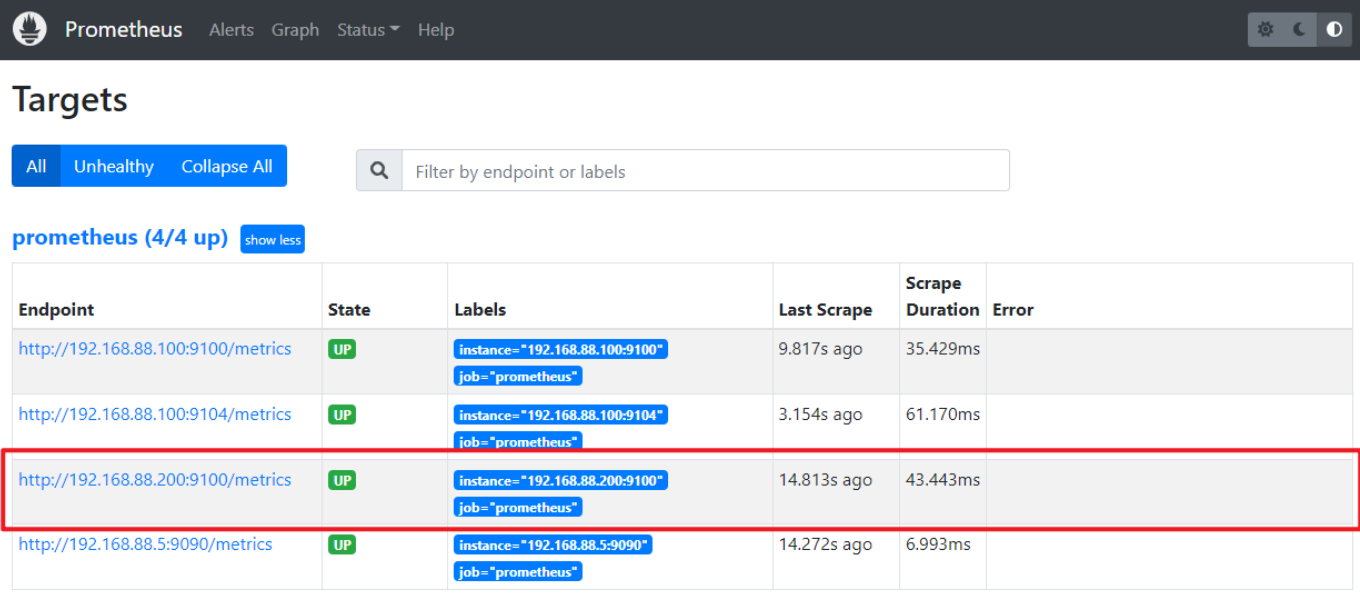1360x595 pixels.
Task: Click job="prometheus" badge in 192.168.88.100:9100 row
Action: click(518, 376)
